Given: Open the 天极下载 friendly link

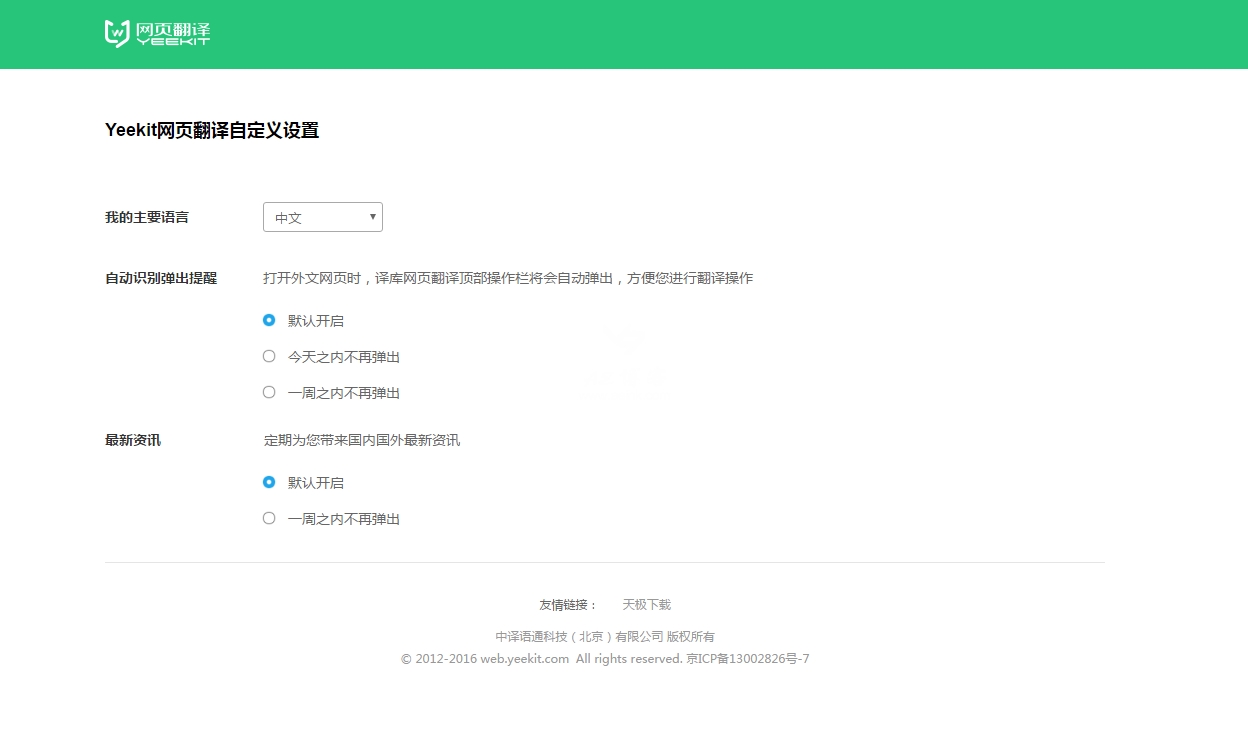Looking at the screenshot, I should (x=646, y=605).
